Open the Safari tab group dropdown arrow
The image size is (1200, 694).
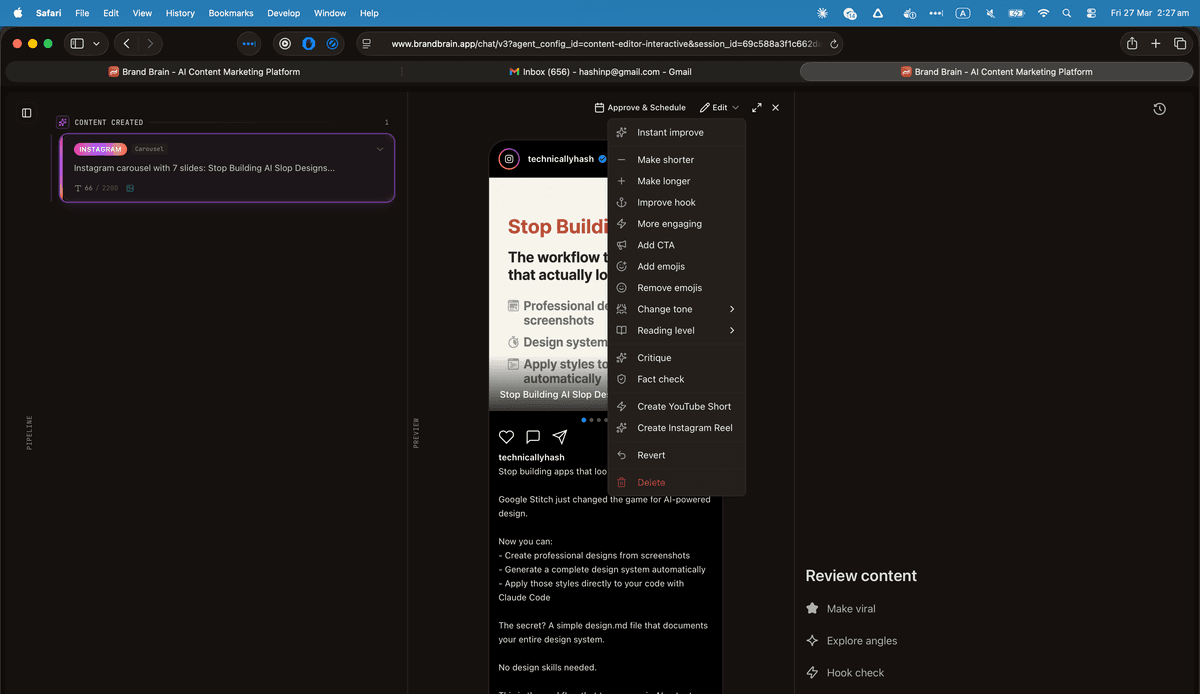[96, 44]
